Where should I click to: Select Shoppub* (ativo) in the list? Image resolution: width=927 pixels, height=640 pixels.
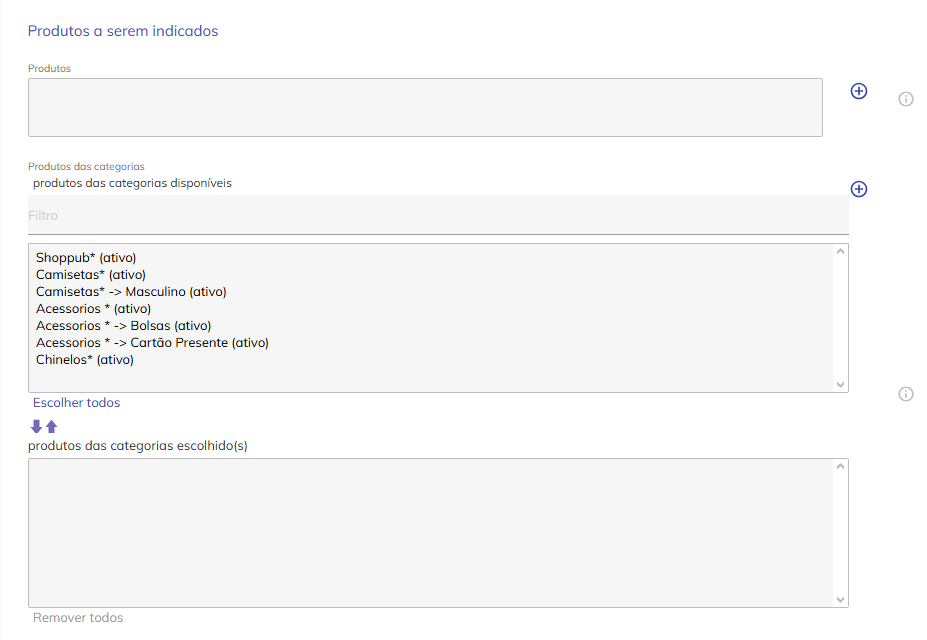[86, 258]
